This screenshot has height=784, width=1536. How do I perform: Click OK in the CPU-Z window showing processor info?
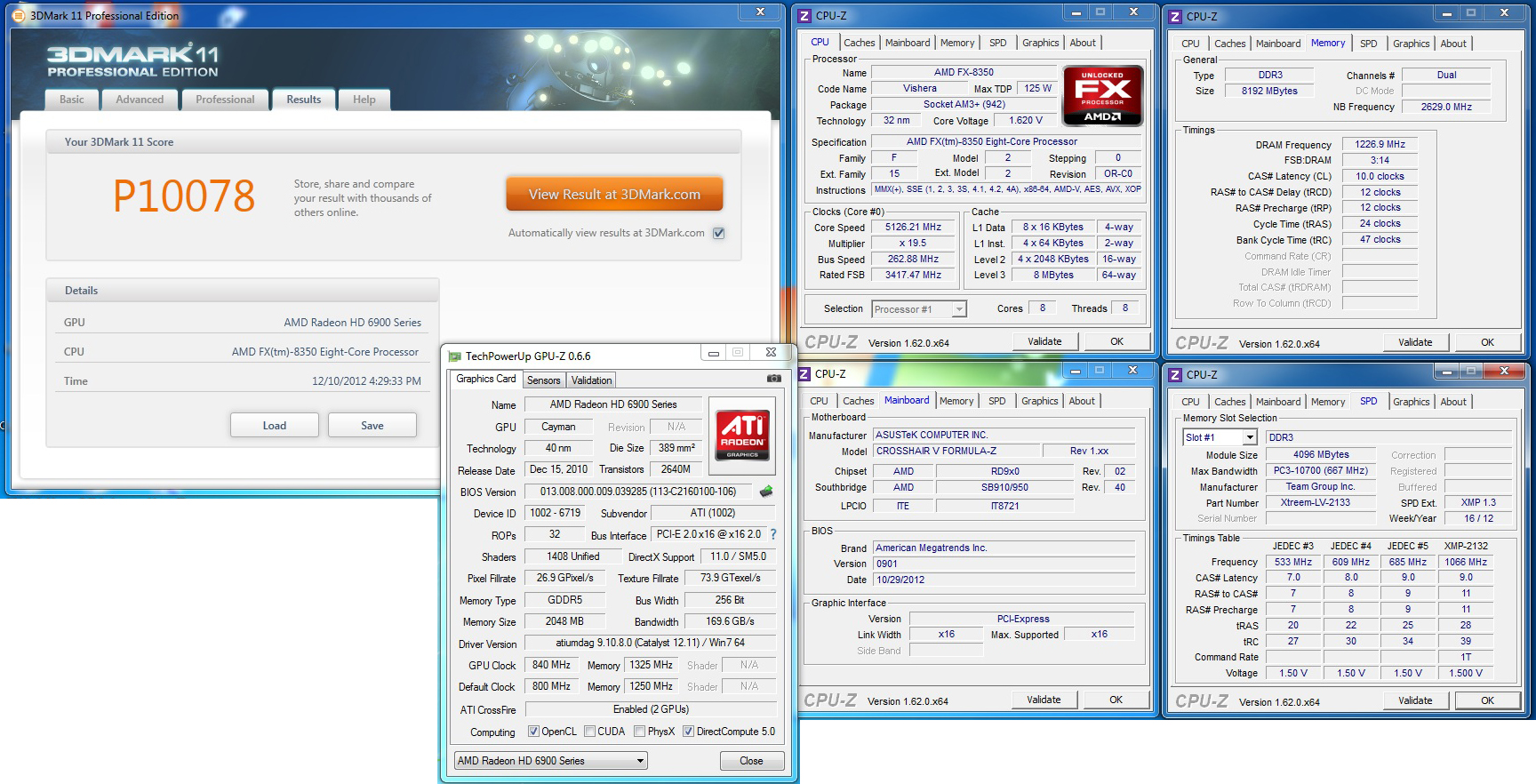pyautogui.click(x=1116, y=341)
